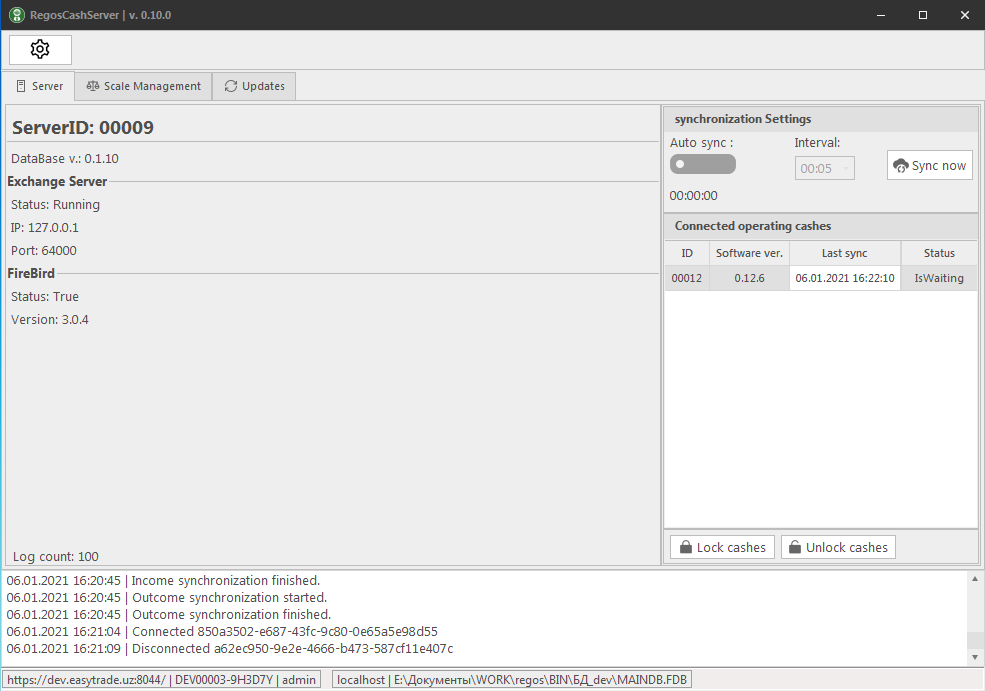Click the scale icon on Scale Management tab

[93, 86]
